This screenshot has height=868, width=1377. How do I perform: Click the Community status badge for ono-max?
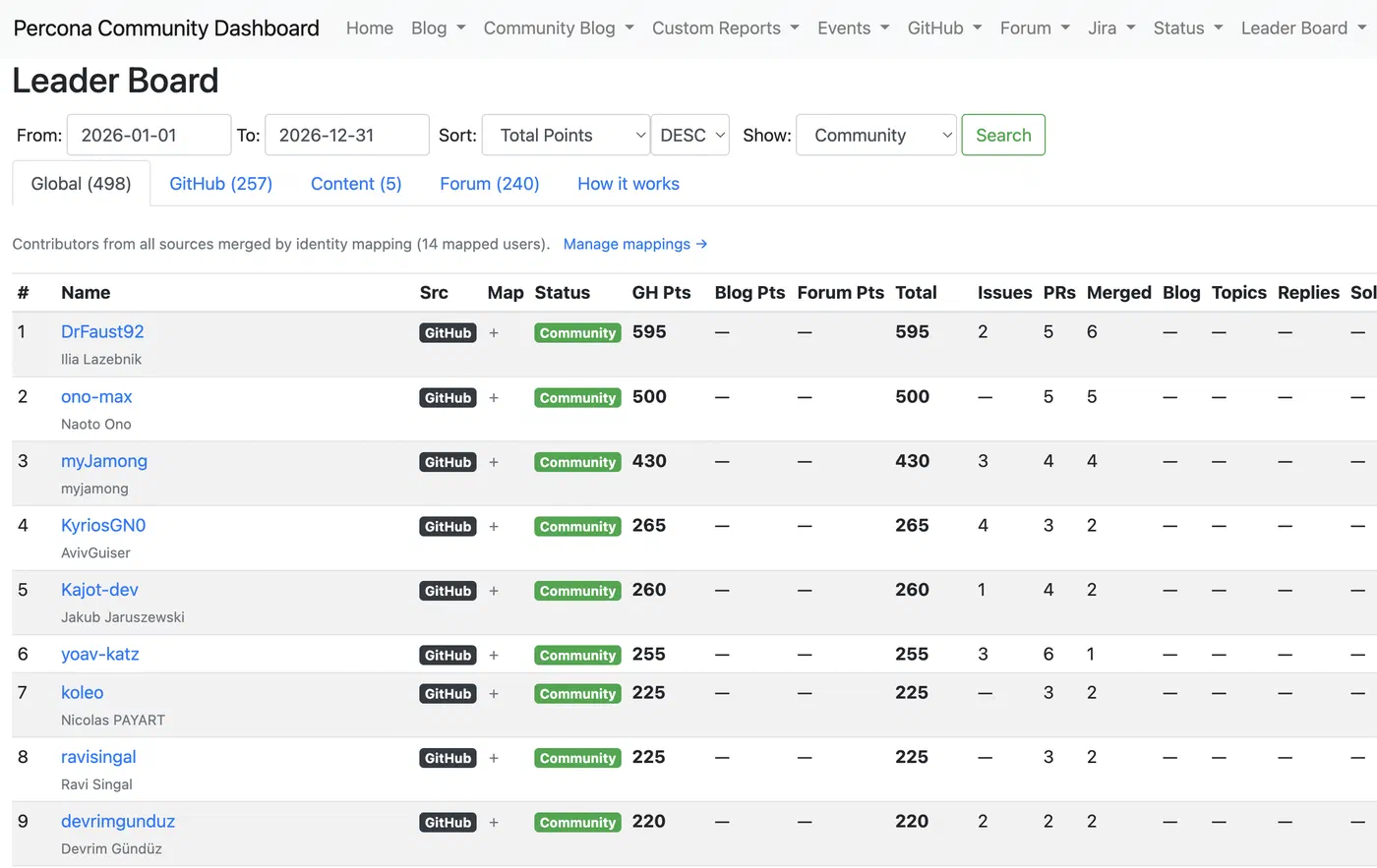click(577, 398)
